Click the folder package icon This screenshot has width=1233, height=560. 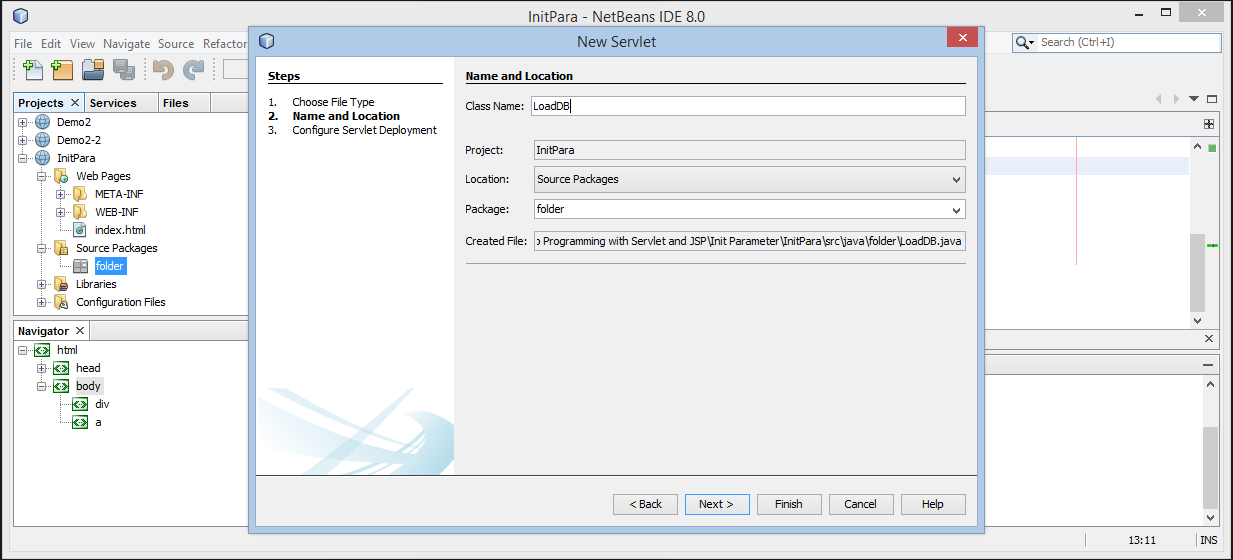[x=80, y=266]
